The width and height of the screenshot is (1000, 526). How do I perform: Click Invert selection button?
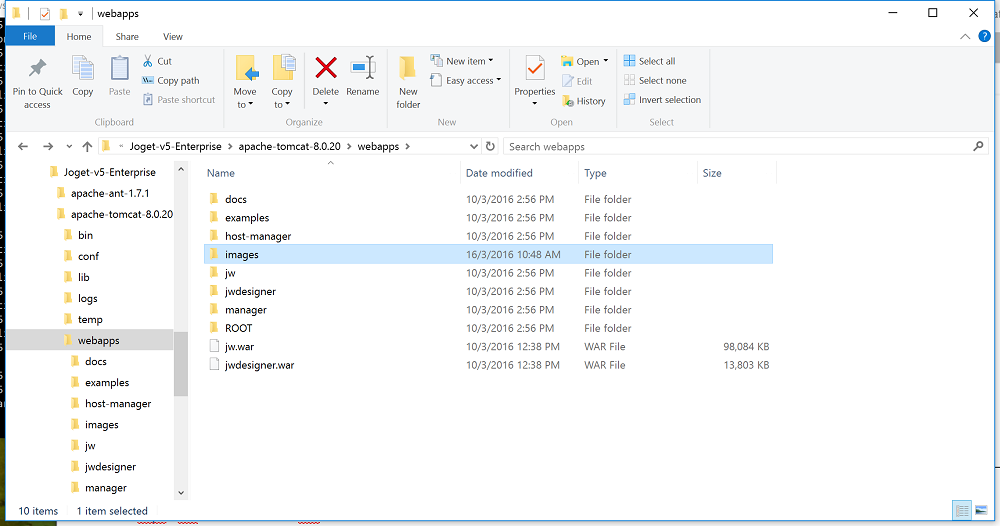pos(669,100)
